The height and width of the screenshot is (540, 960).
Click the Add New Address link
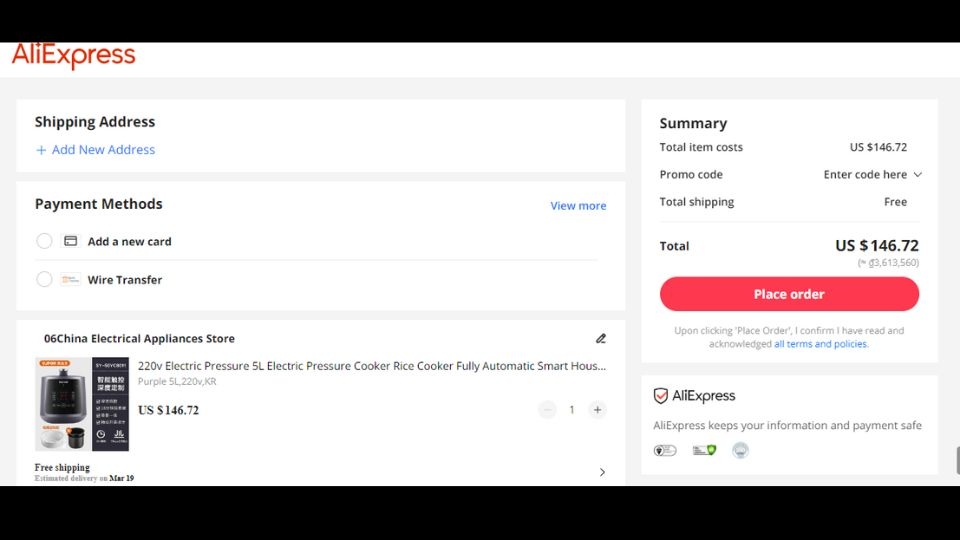click(x=103, y=150)
